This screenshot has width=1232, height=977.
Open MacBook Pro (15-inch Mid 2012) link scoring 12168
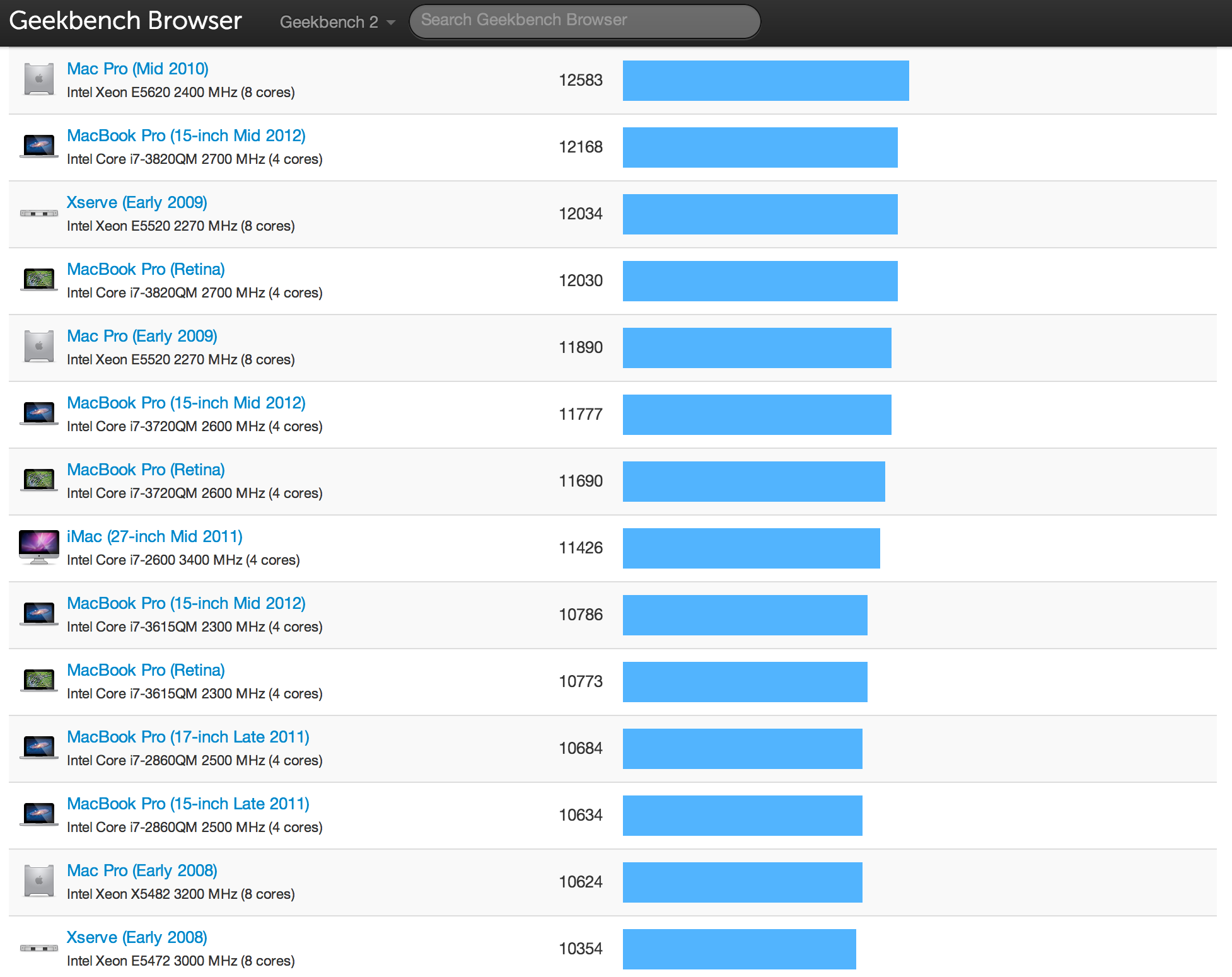186,136
